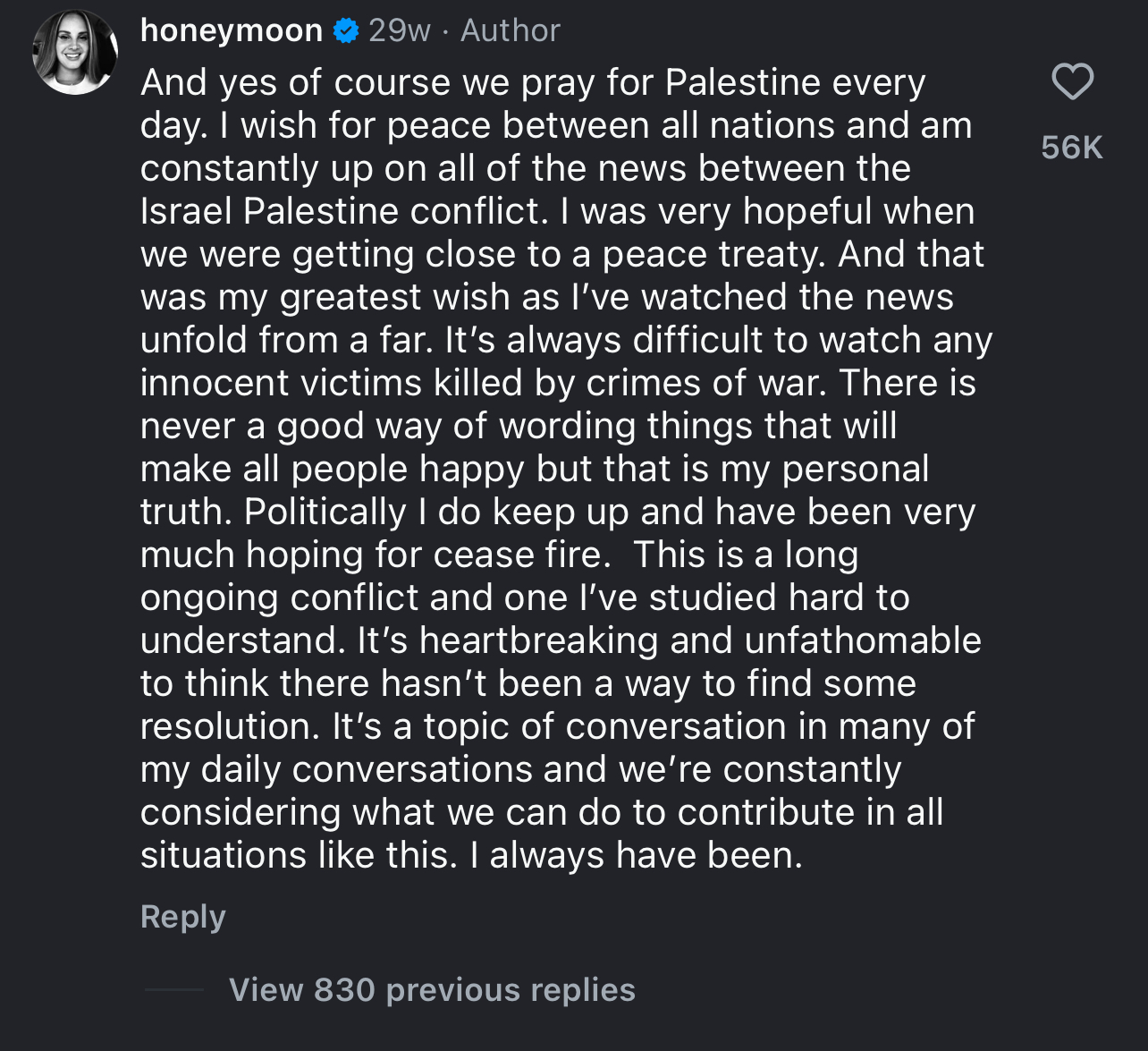The image size is (1148, 1051).
Task: Like the comment with the heart icon
Action: coord(1072,81)
